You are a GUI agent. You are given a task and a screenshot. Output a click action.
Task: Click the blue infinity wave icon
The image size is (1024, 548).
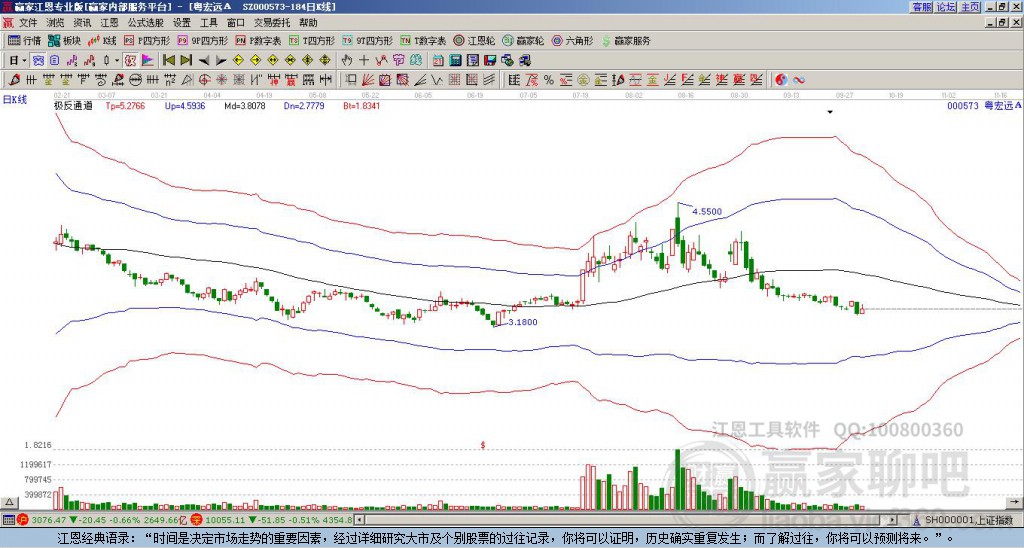click(799, 80)
